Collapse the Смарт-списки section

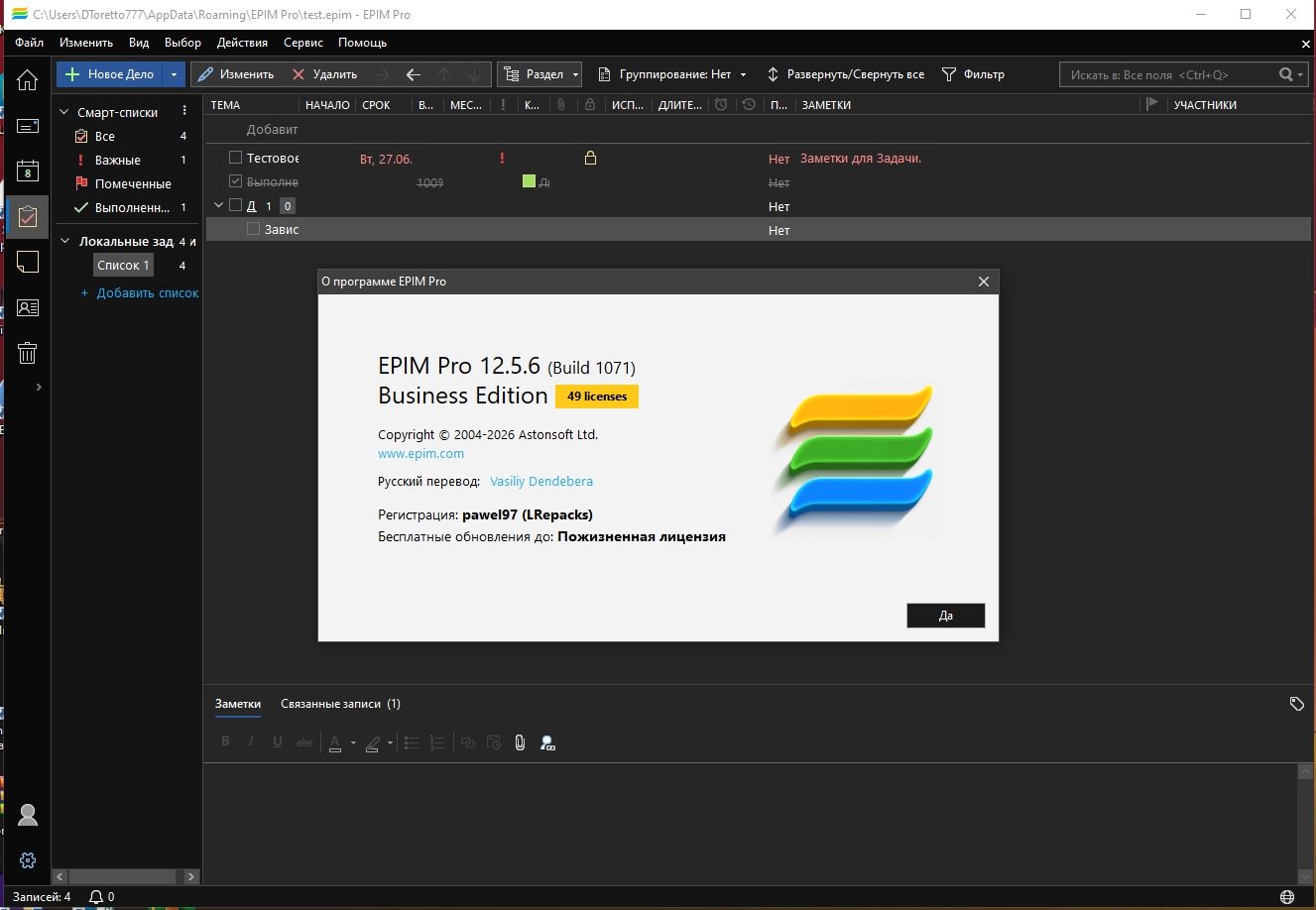(x=64, y=113)
